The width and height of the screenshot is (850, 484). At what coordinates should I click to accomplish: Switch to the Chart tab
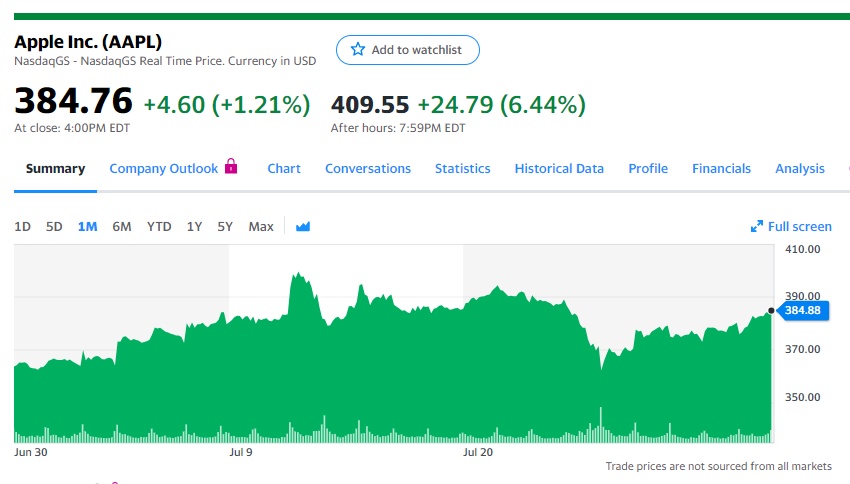[284, 169]
